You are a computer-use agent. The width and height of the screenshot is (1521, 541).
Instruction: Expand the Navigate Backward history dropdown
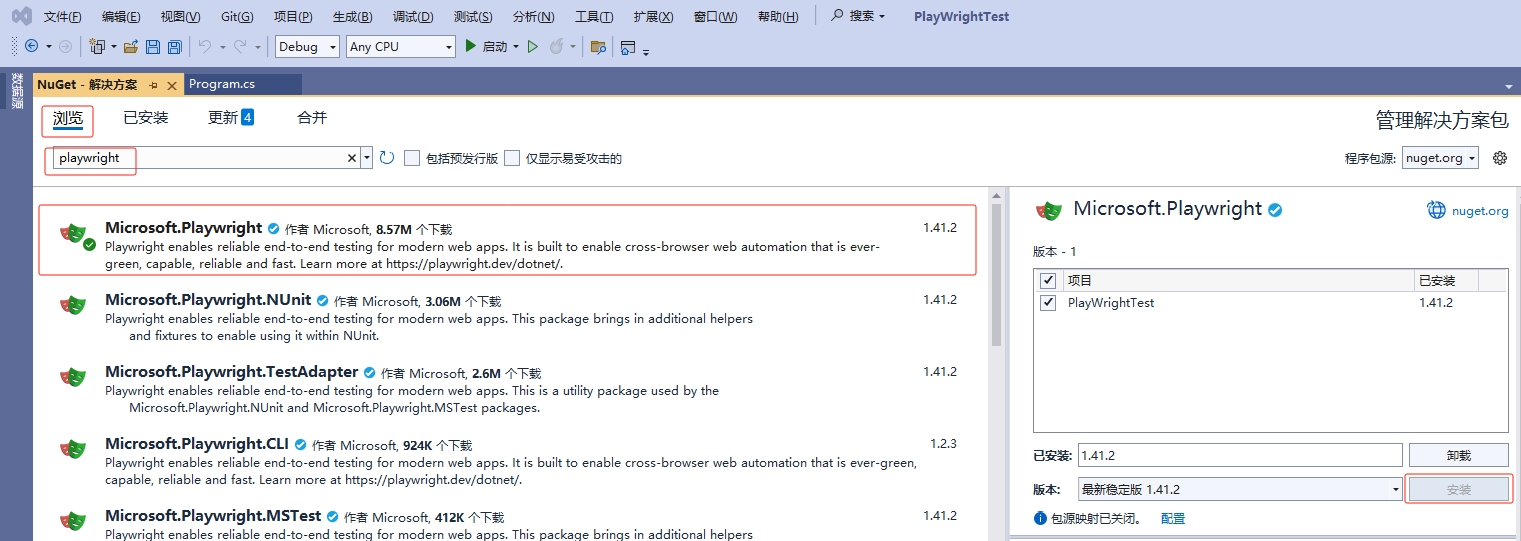[x=48, y=47]
